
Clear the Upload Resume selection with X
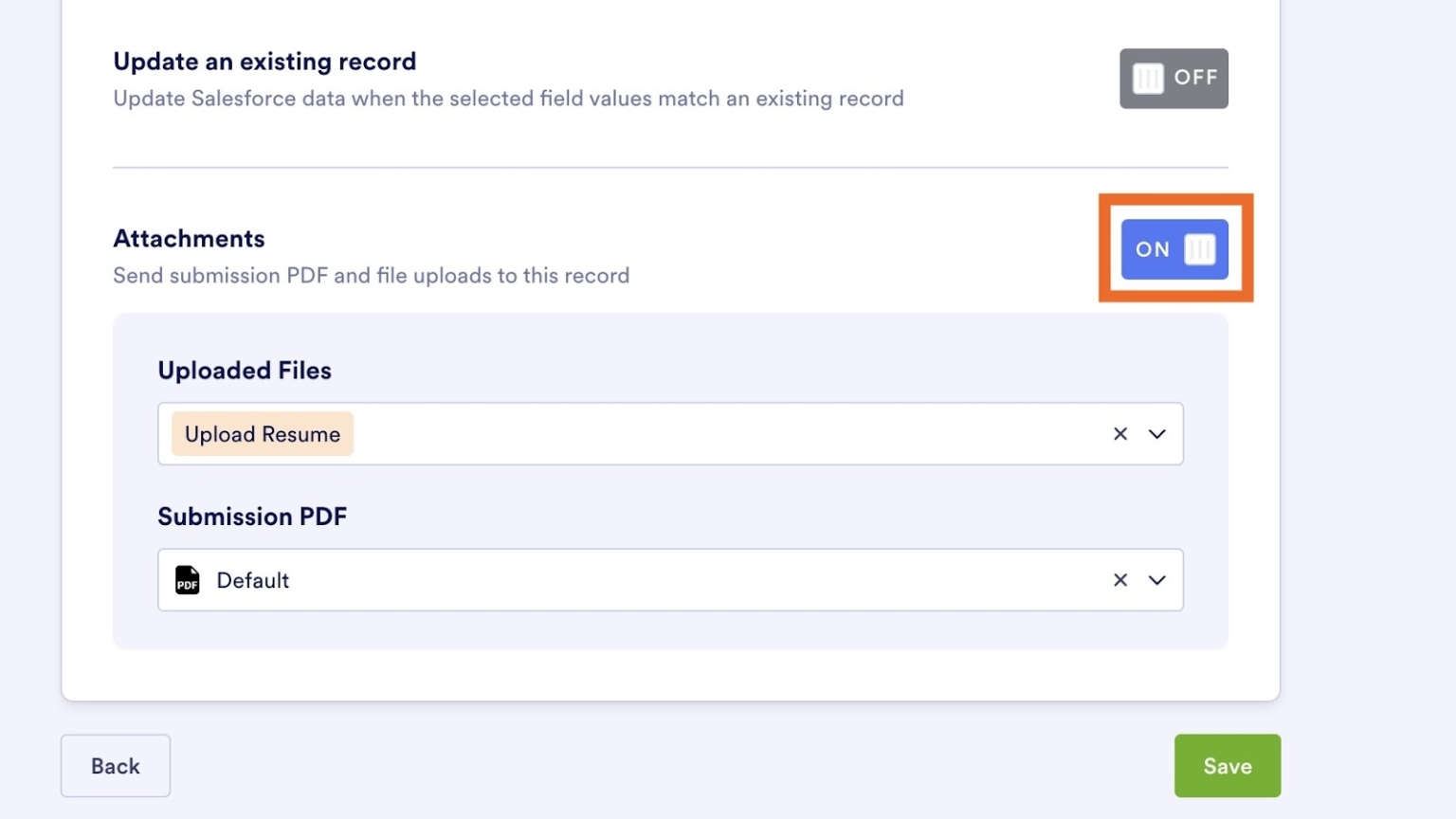pyautogui.click(x=1120, y=434)
